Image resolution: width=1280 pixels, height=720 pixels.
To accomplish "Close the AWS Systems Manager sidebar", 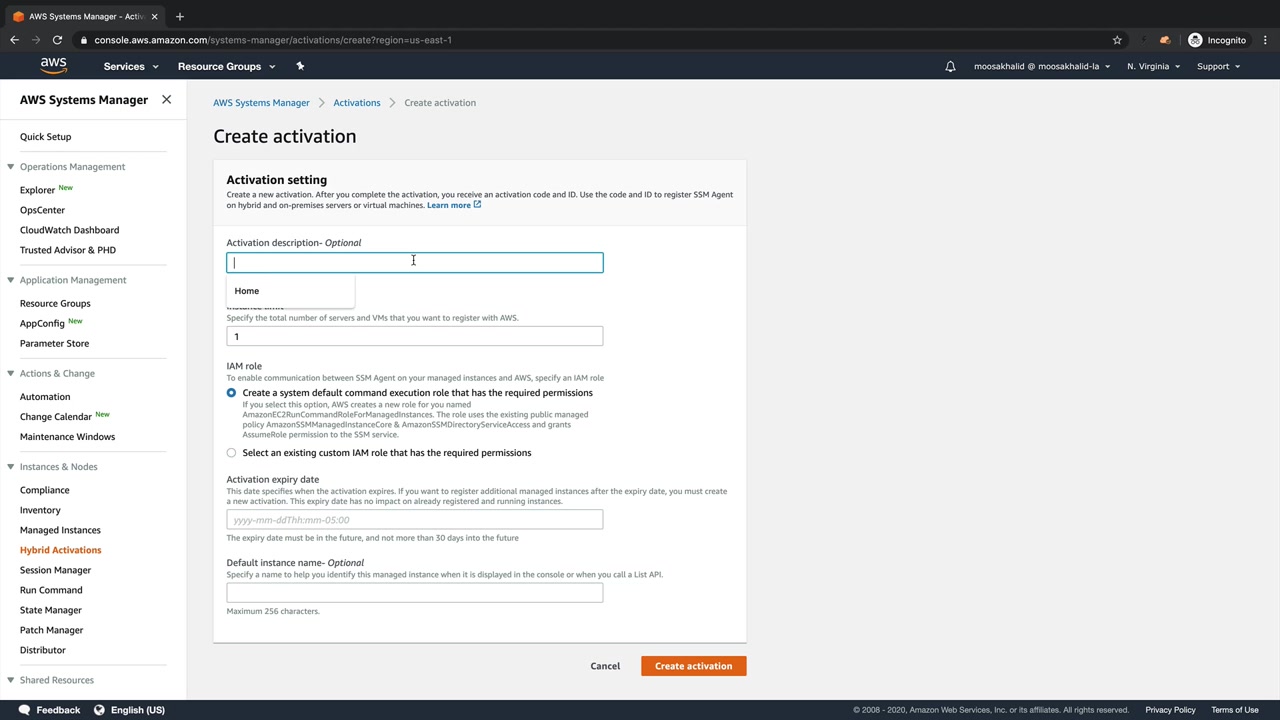I will tap(166, 100).
